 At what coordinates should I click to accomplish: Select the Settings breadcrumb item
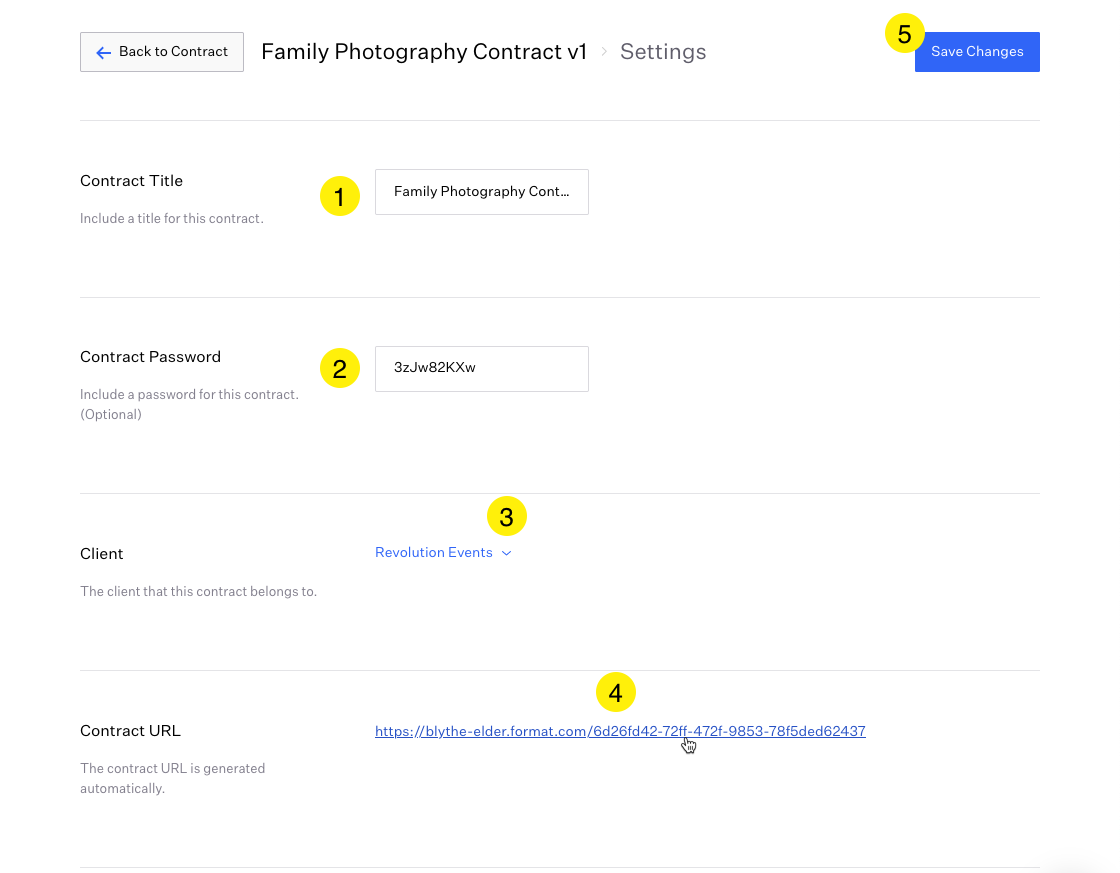pos(662,52)
